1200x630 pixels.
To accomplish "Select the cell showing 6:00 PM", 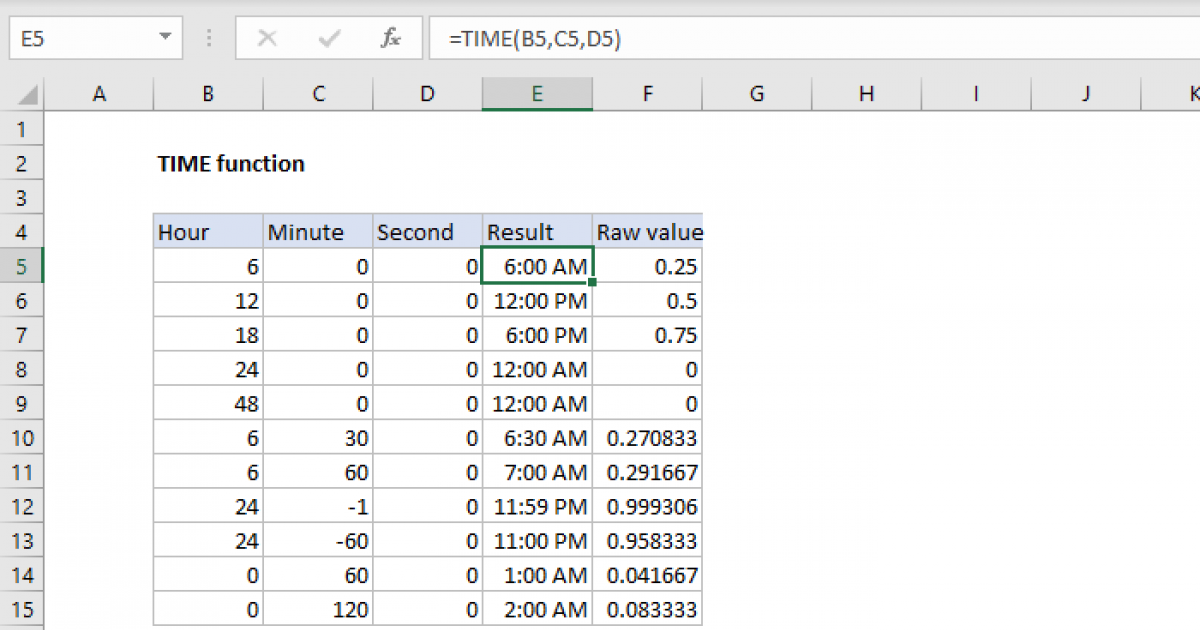I will [537, 335].
